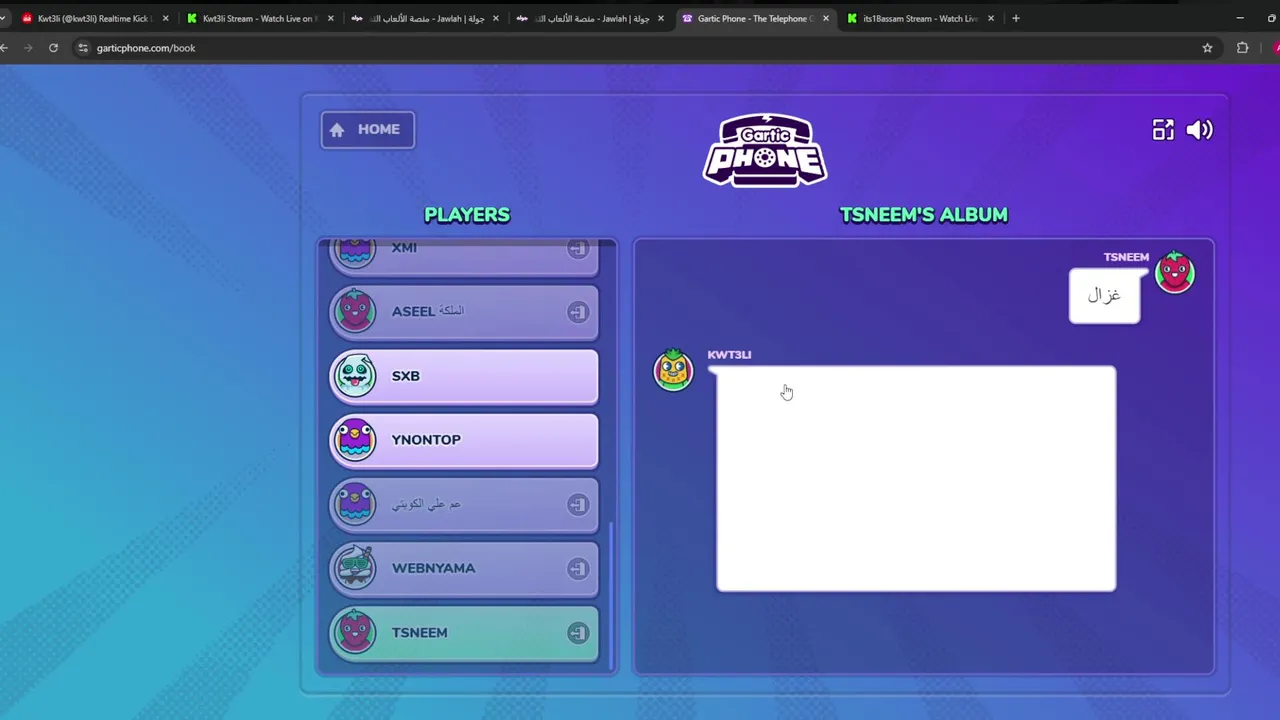
Task: Go back to previous page
Action: coord(5,48)
